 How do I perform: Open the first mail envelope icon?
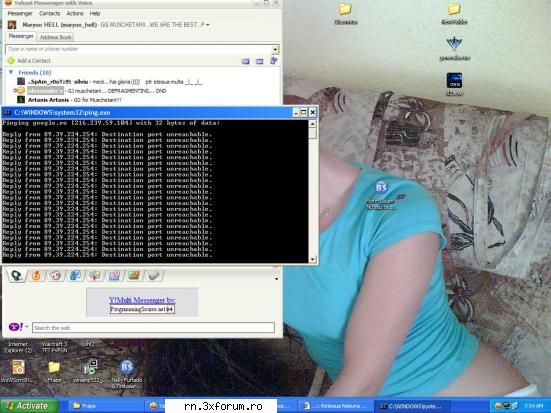pyautogui.click(x=246, y=61)
